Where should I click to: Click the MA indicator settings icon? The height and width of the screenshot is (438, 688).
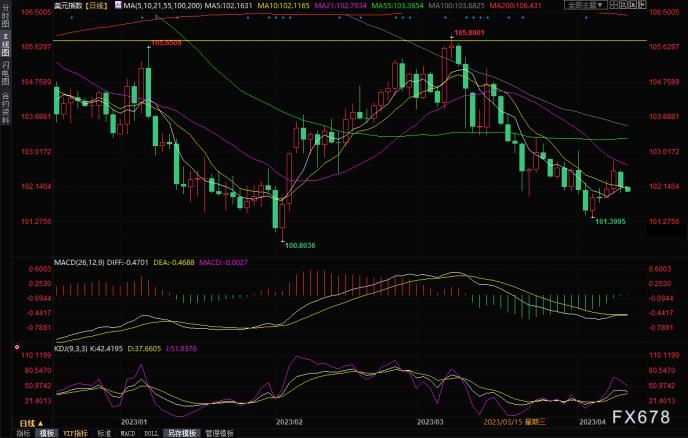click(x=115, y=6)
